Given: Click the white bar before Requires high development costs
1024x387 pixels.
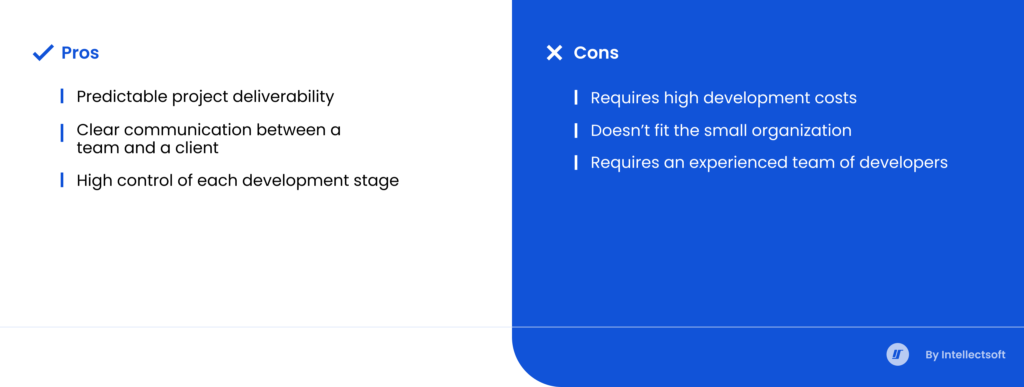Looking at the screenshot, I should click(575, 98).
